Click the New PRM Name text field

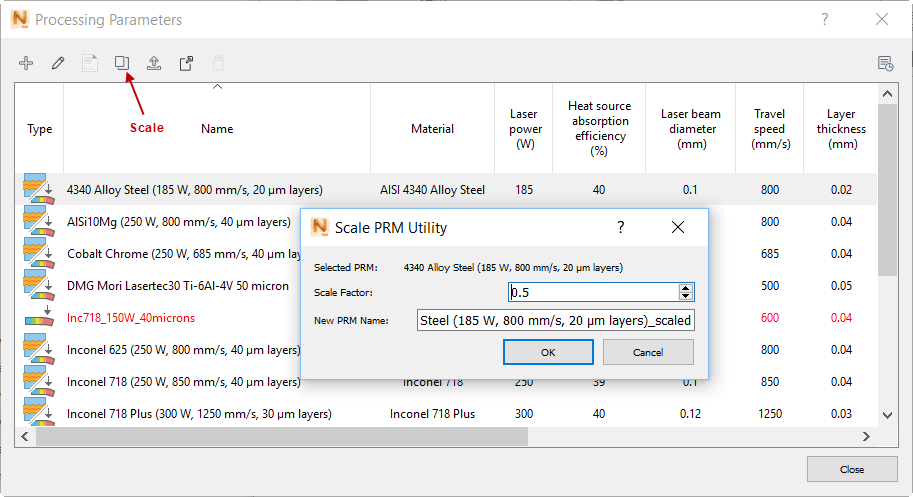555,321
